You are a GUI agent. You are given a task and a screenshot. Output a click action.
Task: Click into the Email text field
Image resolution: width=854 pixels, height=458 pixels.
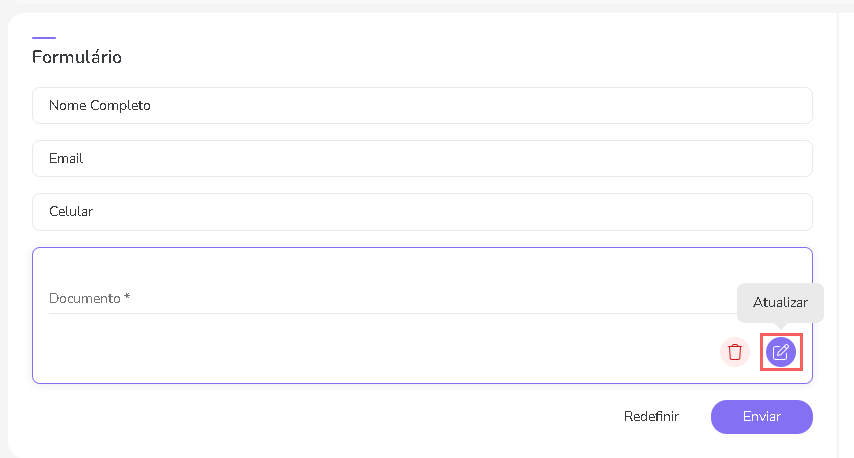(x=422, y=159)
